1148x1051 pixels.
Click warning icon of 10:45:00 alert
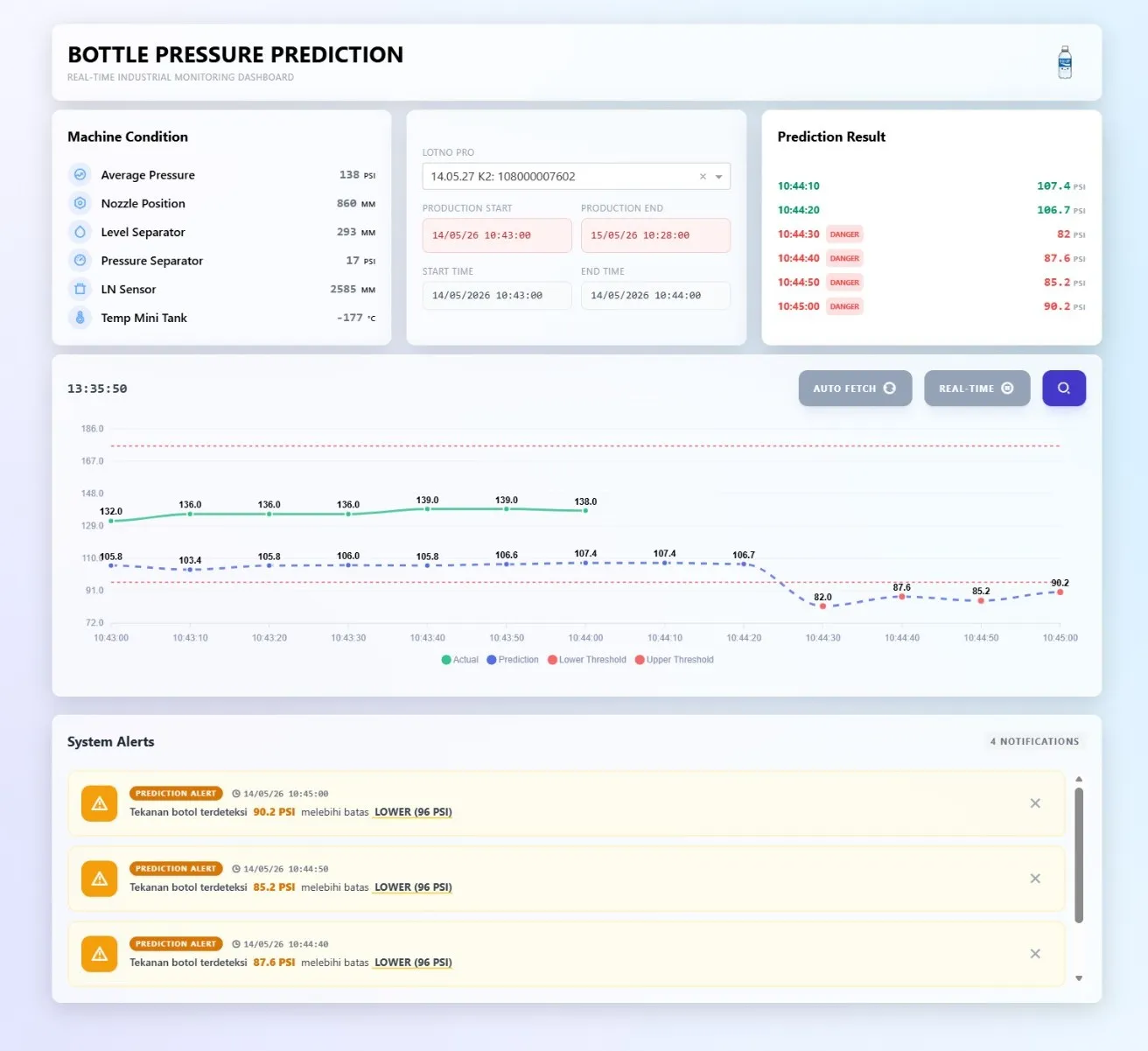99,803
